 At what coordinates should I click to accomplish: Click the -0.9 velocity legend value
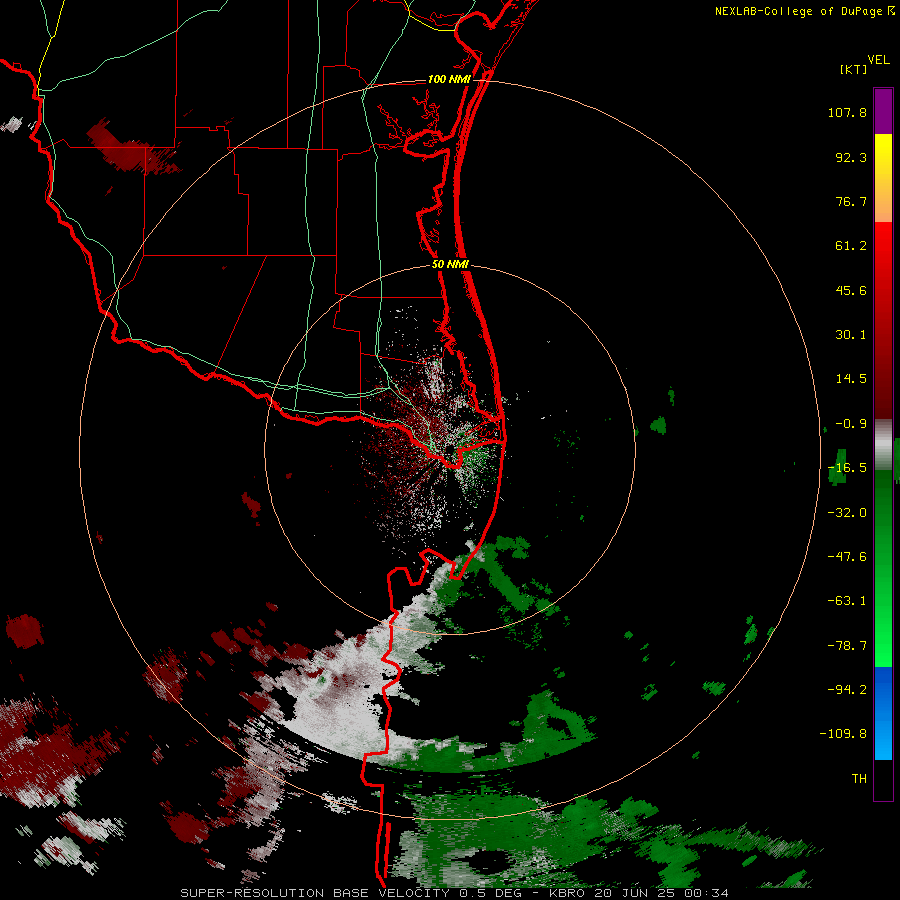tap(851, 424)
